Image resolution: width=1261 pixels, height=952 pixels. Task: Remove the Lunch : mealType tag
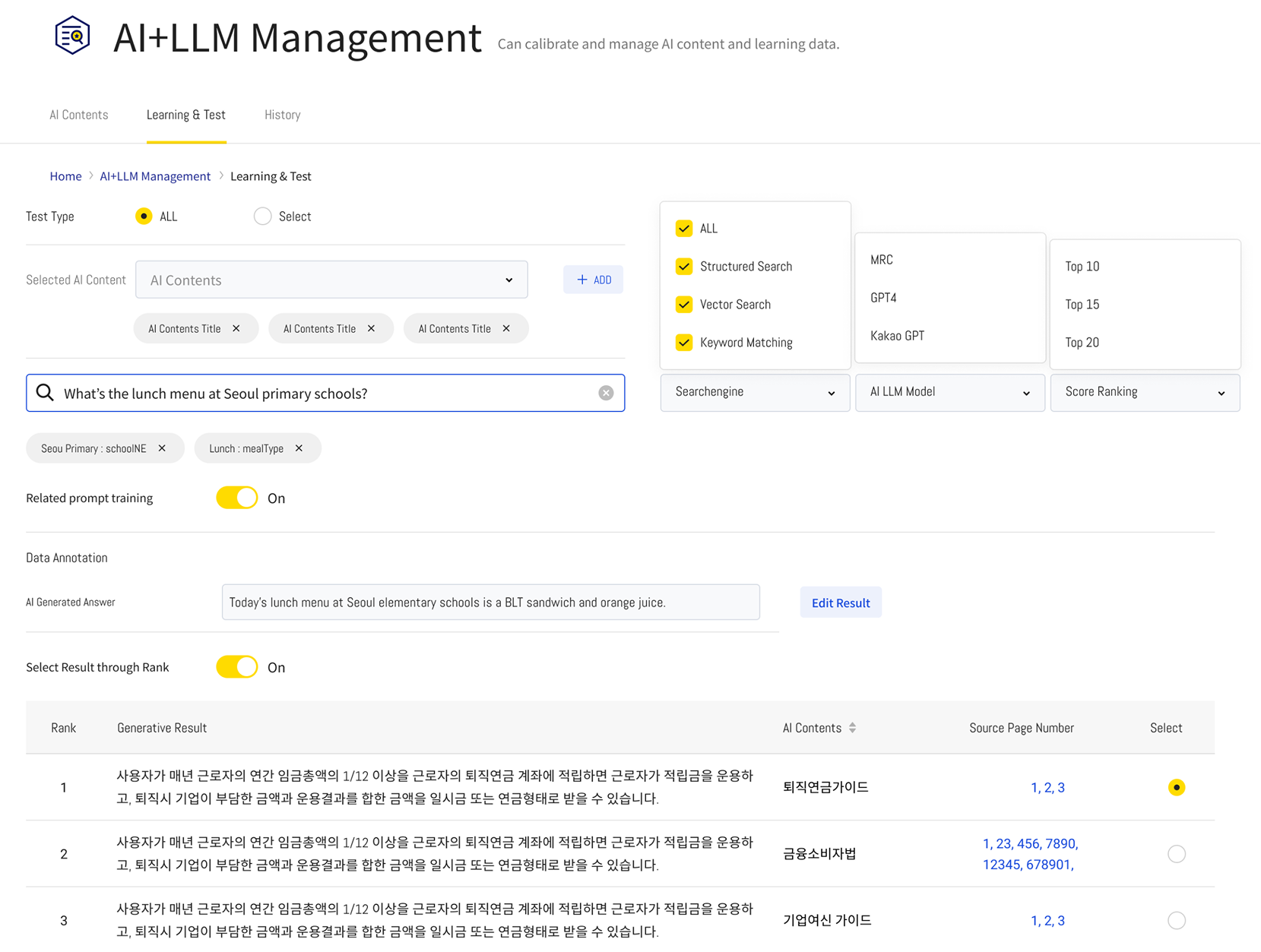point(299,448)
